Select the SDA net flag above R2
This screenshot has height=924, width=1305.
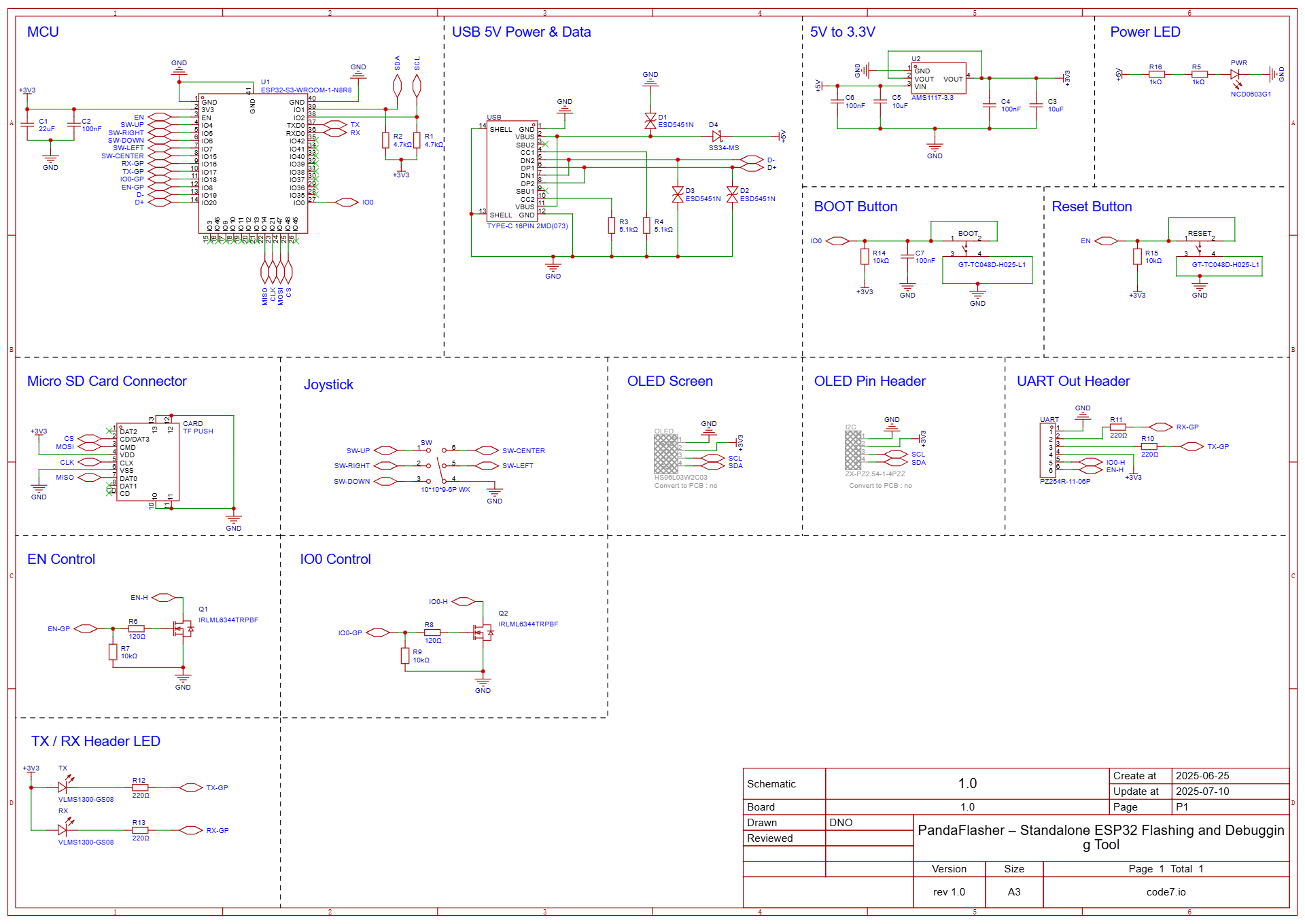pyautogui.click(x=398, y=86)
